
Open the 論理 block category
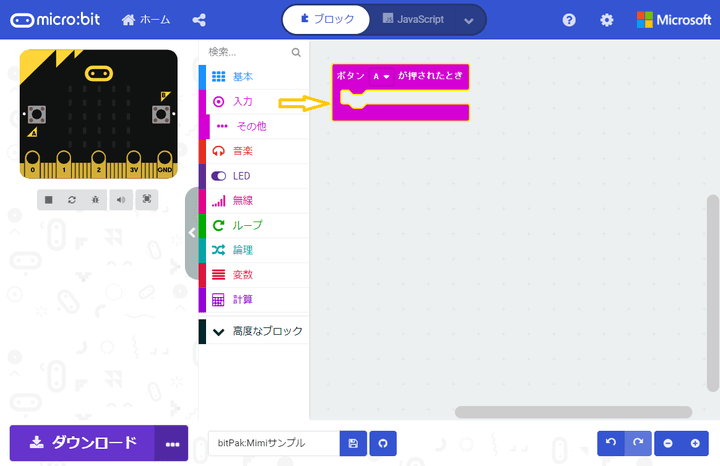(x=254, y=250)
